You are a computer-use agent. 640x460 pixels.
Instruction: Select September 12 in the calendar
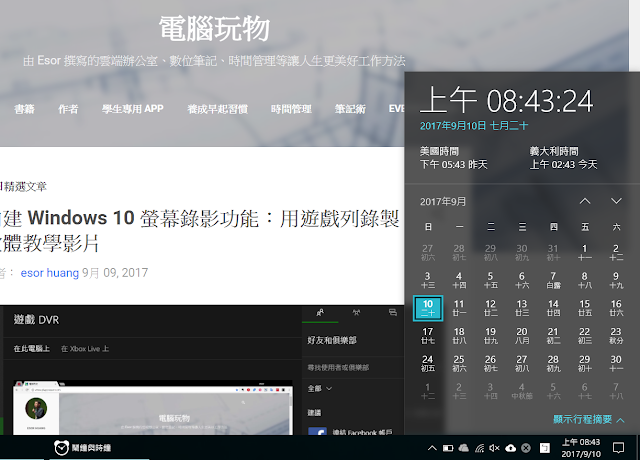pyautogui.click(x=490, y=308)
